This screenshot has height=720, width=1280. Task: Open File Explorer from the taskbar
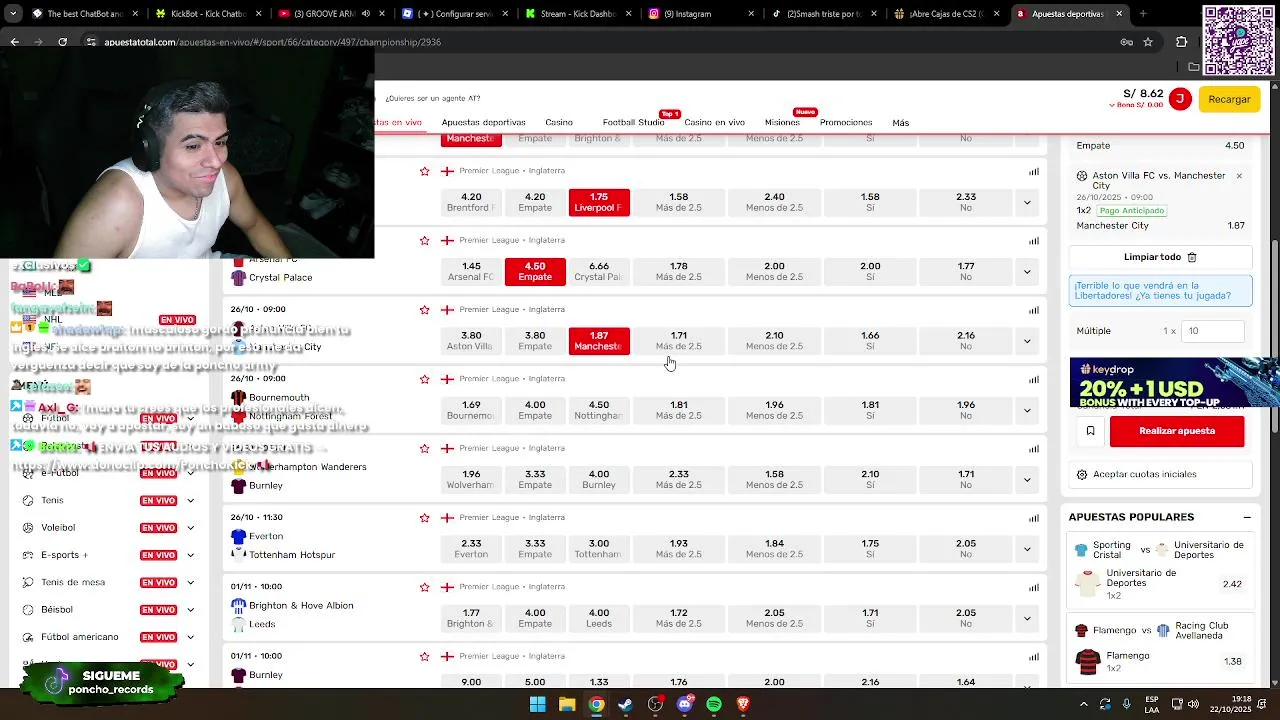pos(567,704)
